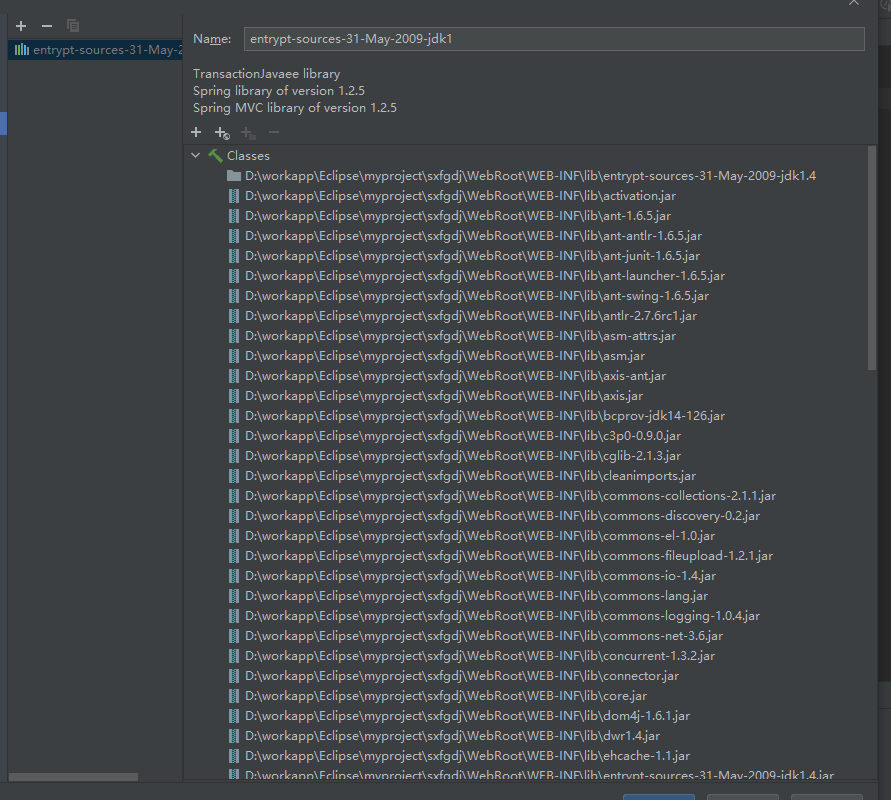This screenshot has height=800, width=891.
Task: Click the jar icon beside concurrent-1.3.2.jar
Action: point(234,656)
